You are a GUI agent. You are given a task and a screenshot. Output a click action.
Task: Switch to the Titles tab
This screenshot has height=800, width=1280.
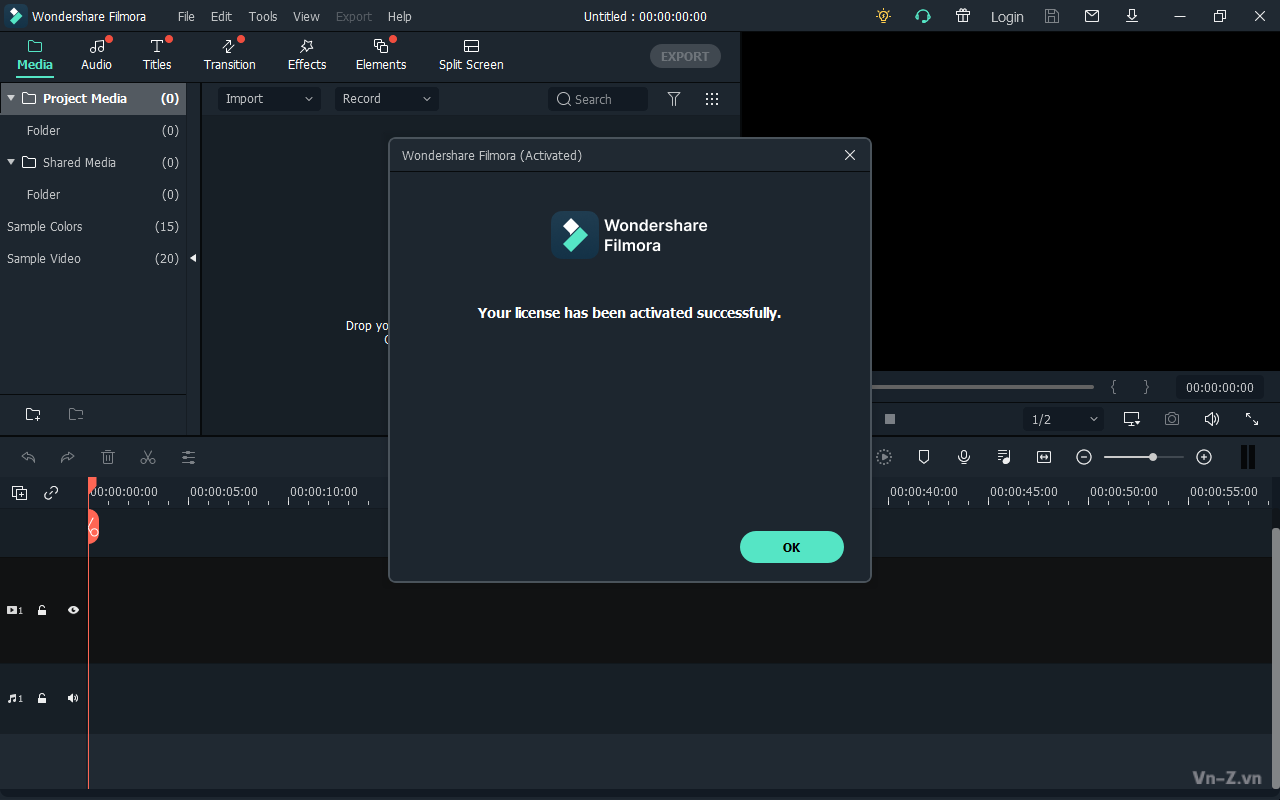point(157,56)
